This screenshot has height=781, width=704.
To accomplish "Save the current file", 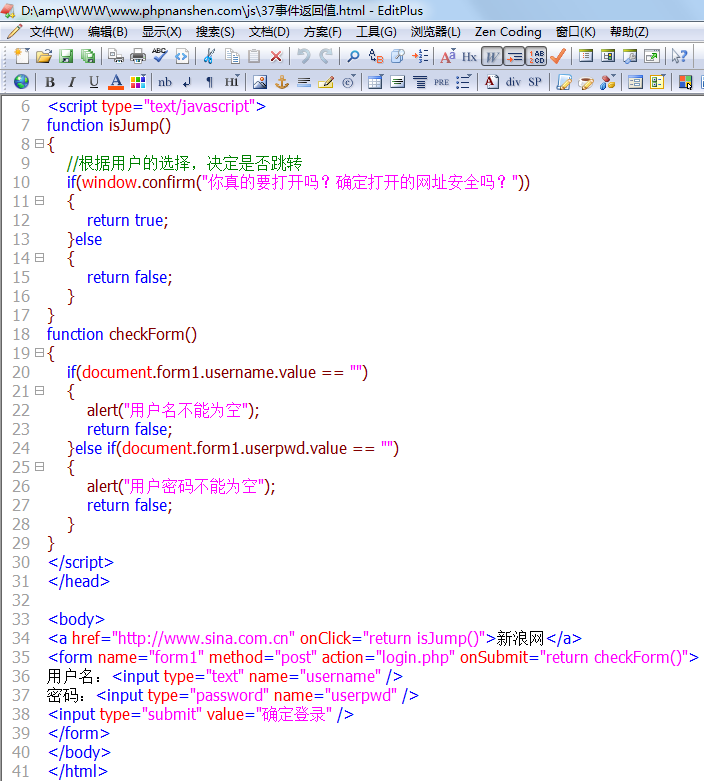I will (x=66, y=56).
